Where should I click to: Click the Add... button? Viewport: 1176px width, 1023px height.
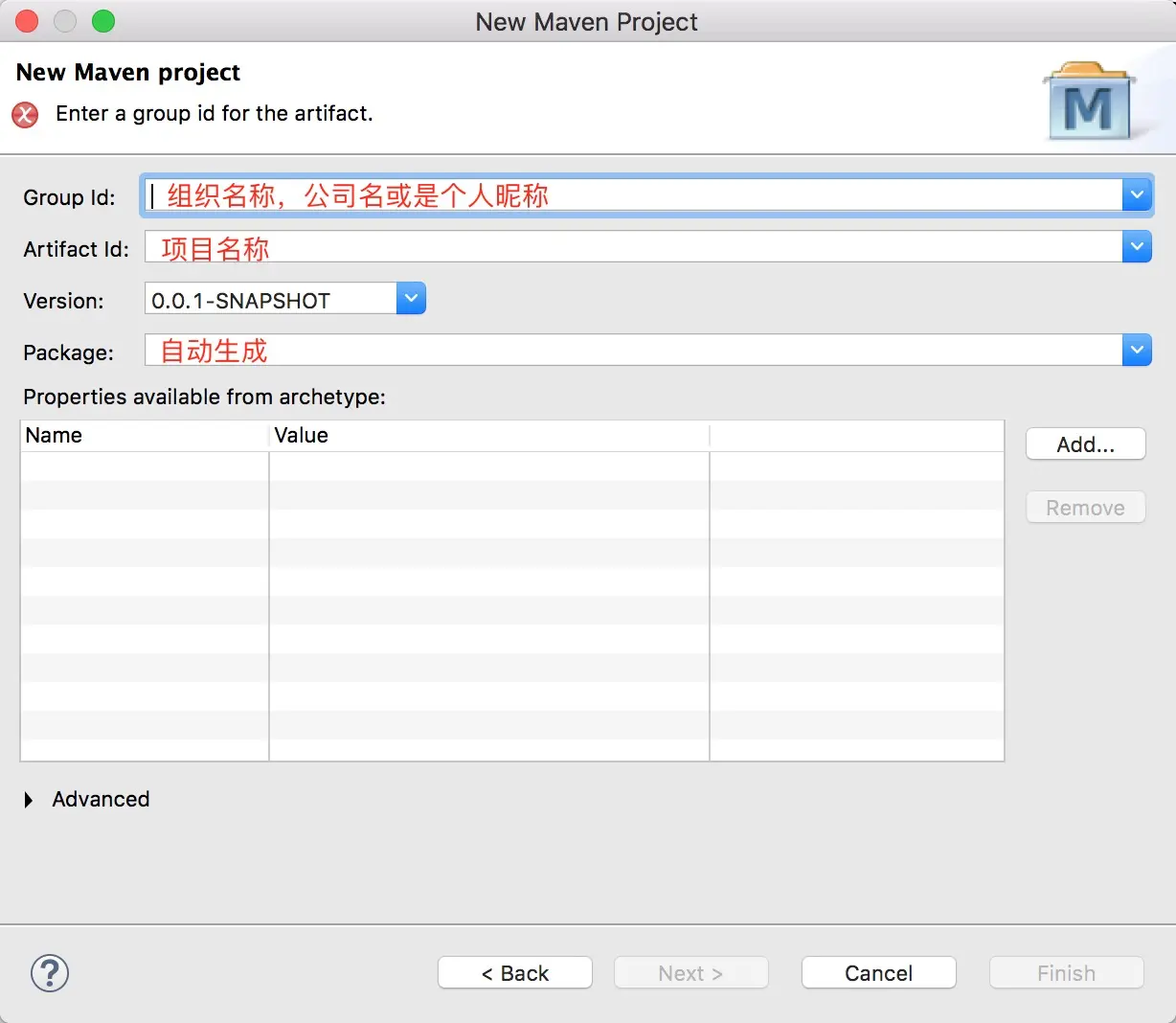1086,444
